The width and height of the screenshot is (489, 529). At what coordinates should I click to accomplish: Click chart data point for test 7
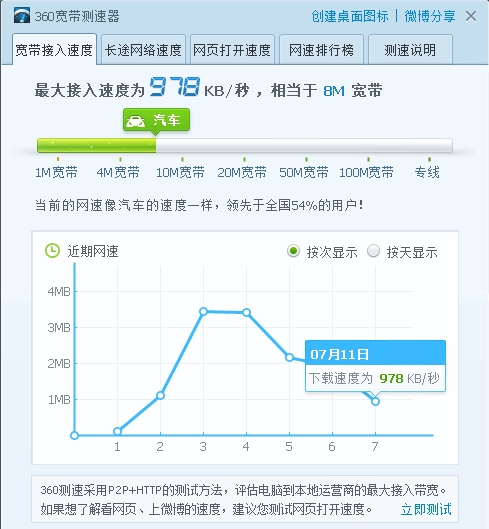point(375,401)
